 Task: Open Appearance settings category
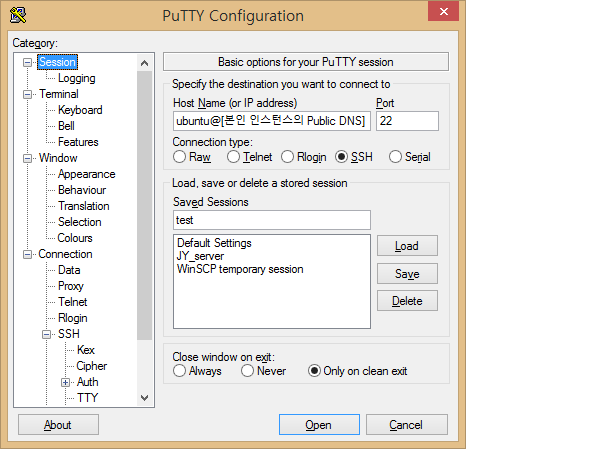click(87, 174)
